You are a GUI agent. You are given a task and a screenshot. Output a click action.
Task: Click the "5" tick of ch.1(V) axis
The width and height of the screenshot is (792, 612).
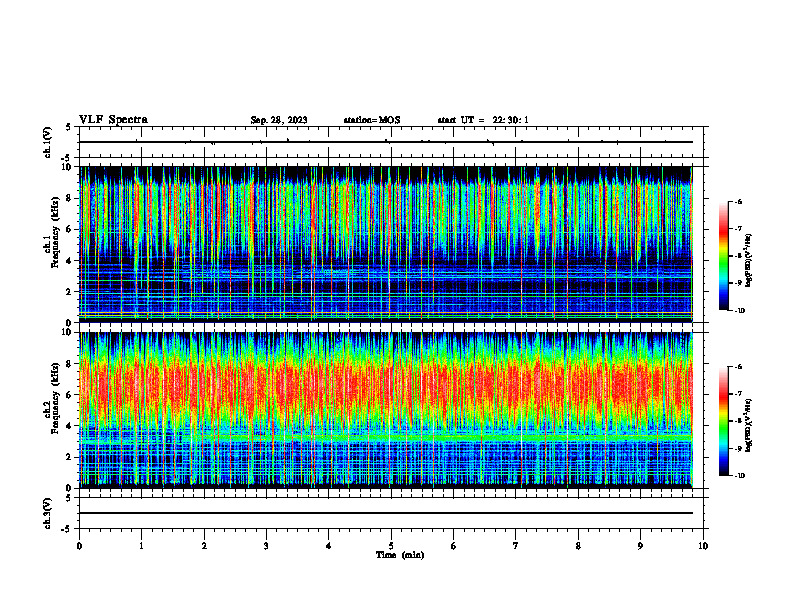(68, 127)
